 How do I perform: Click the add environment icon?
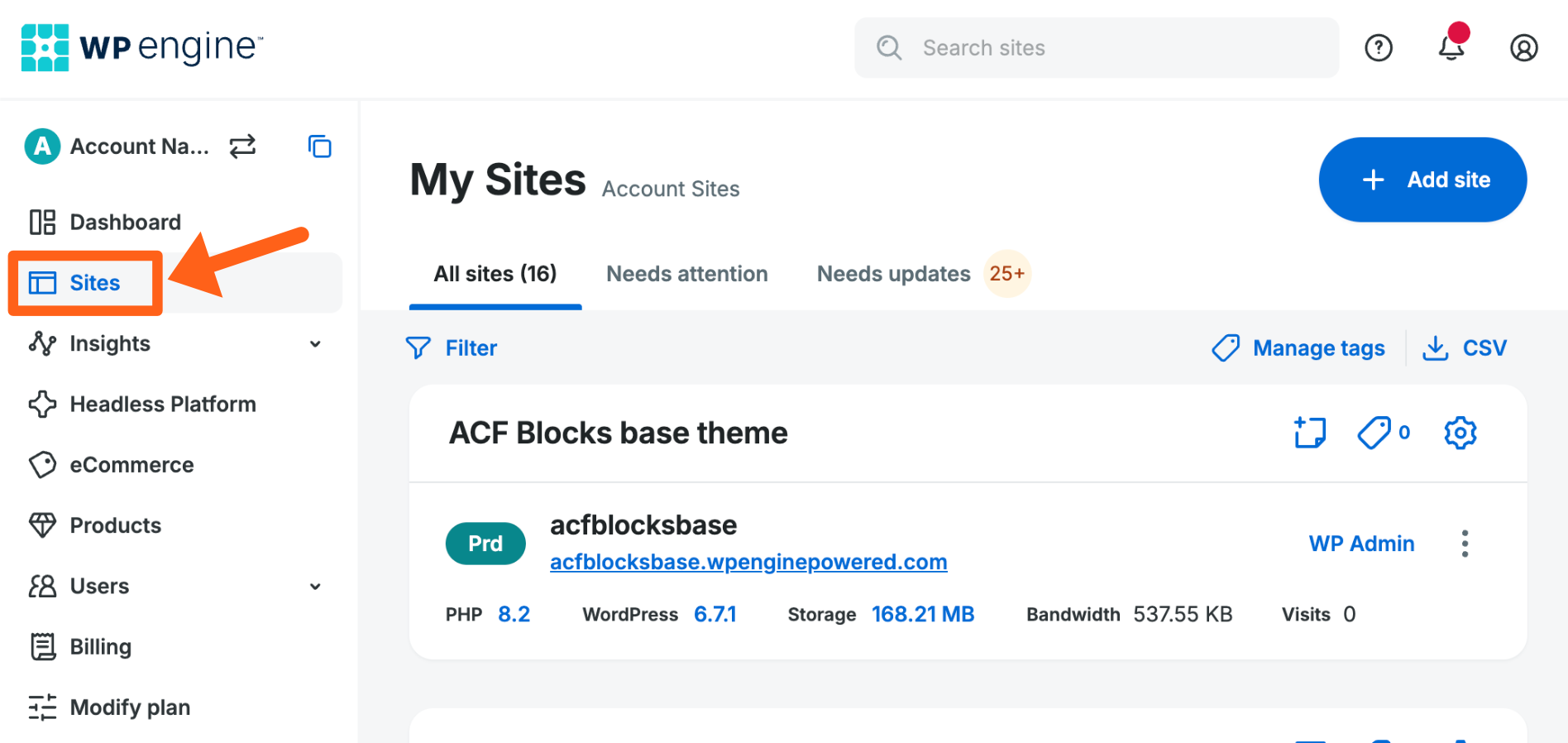click(1310, 433)
